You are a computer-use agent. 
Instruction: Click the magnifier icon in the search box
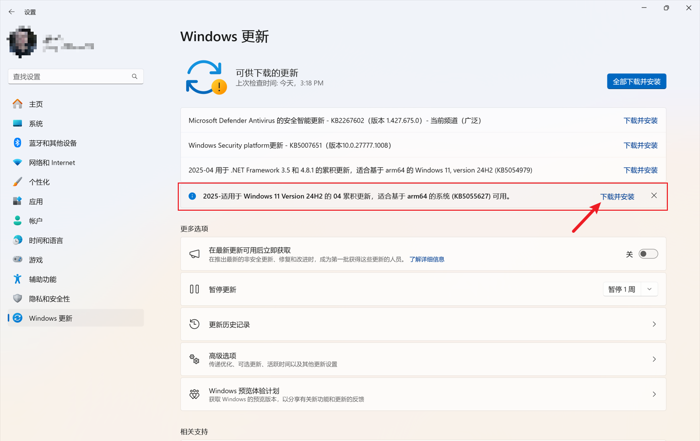[134, 77]
